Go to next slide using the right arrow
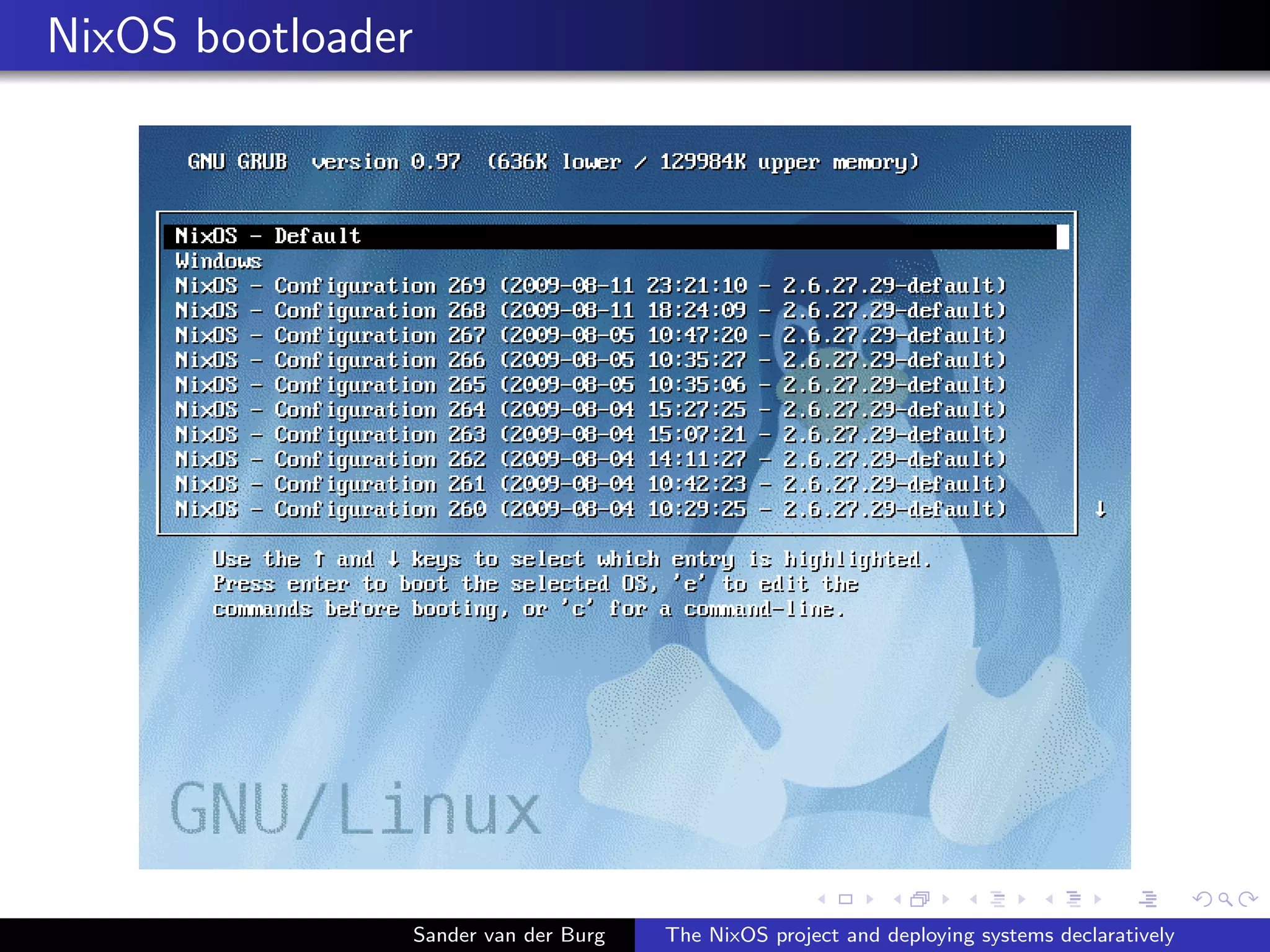Image resolution: width=1270 pixels, height=952 pixels. (870, 899)
